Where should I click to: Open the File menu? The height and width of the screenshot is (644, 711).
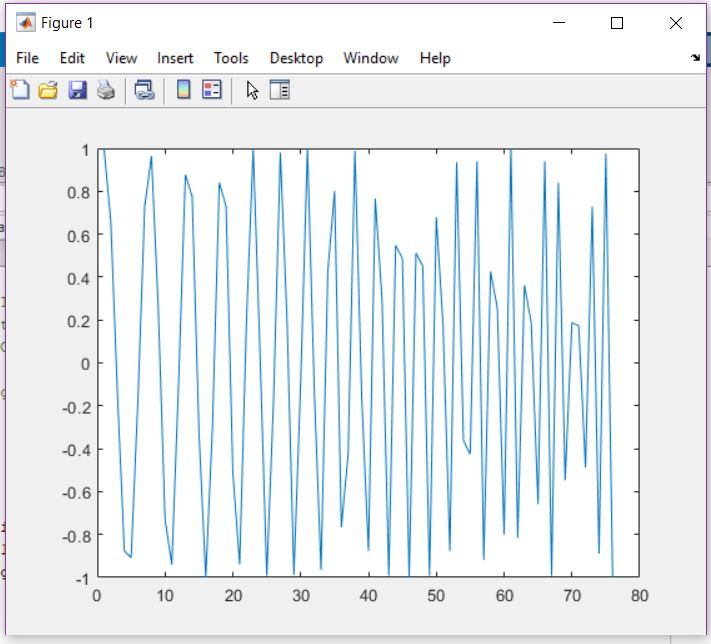coord(27,58)
